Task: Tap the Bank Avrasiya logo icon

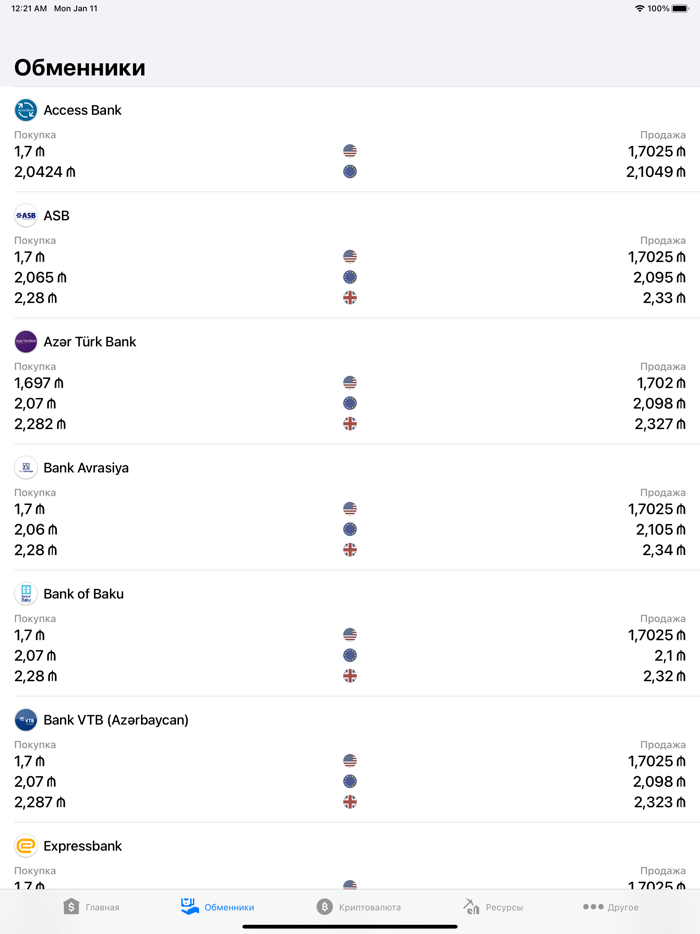Action: tap(26, 468)
